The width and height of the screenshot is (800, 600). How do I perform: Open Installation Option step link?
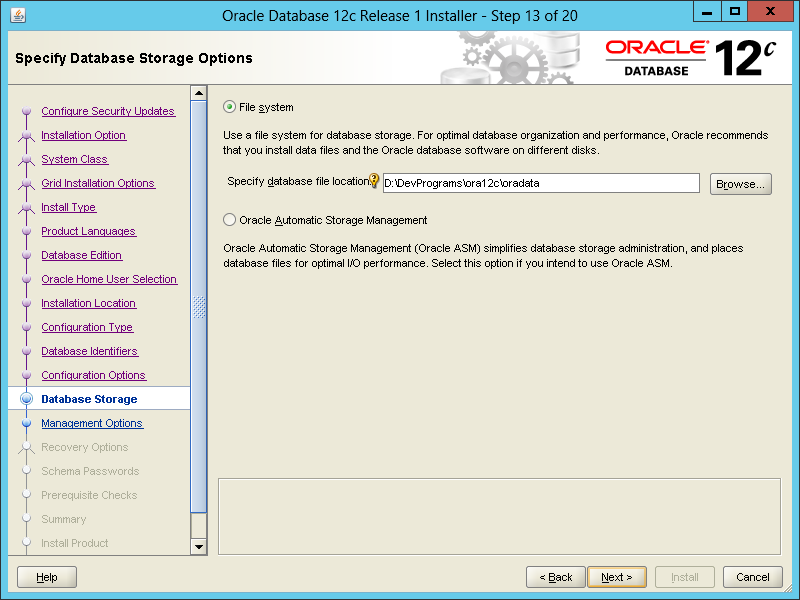click(x=84, y=135)
